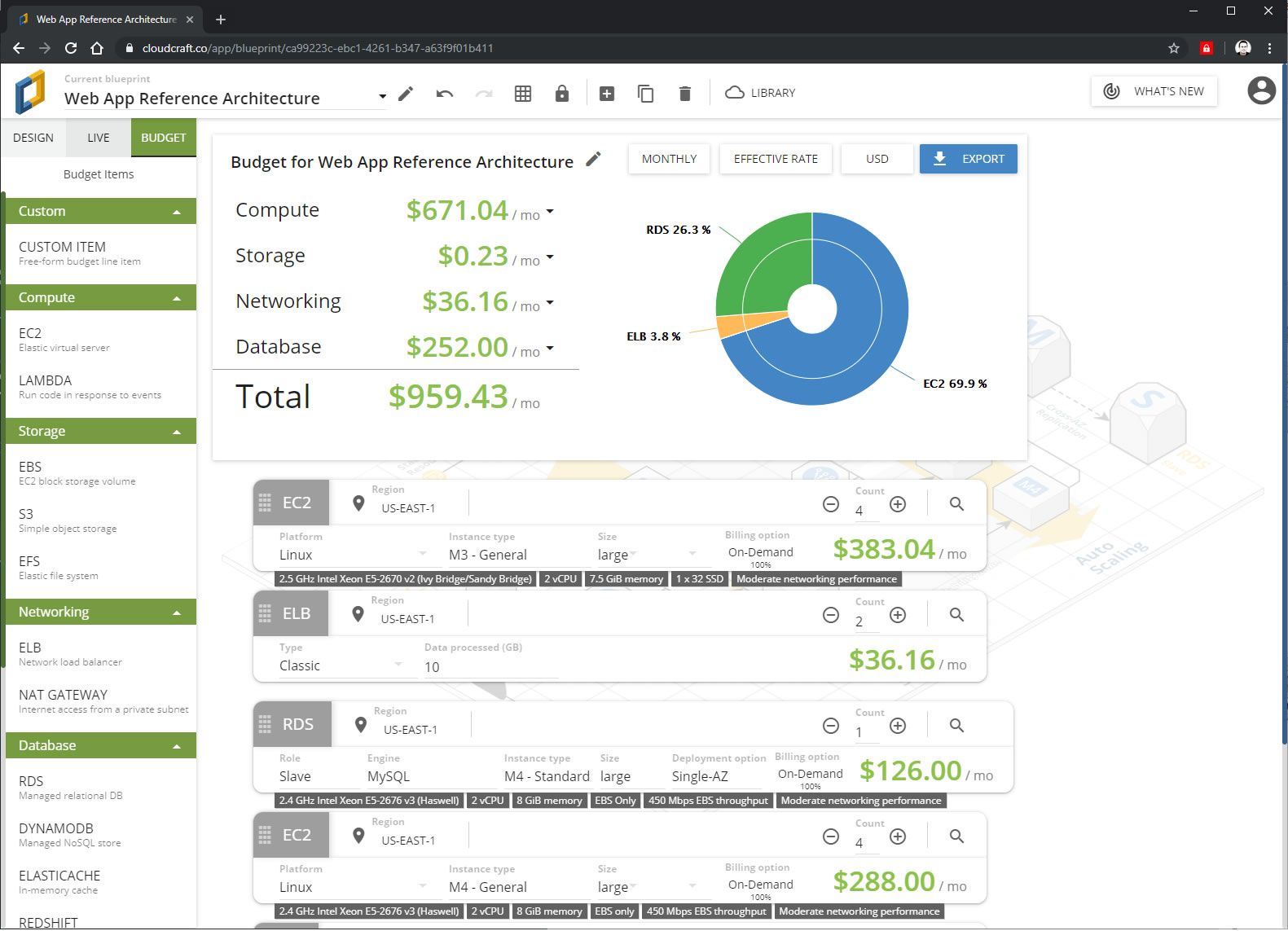This screenshot has width=1288, height=931.
Task: Edit the ELB Data processed field
Action: [490, 667]
